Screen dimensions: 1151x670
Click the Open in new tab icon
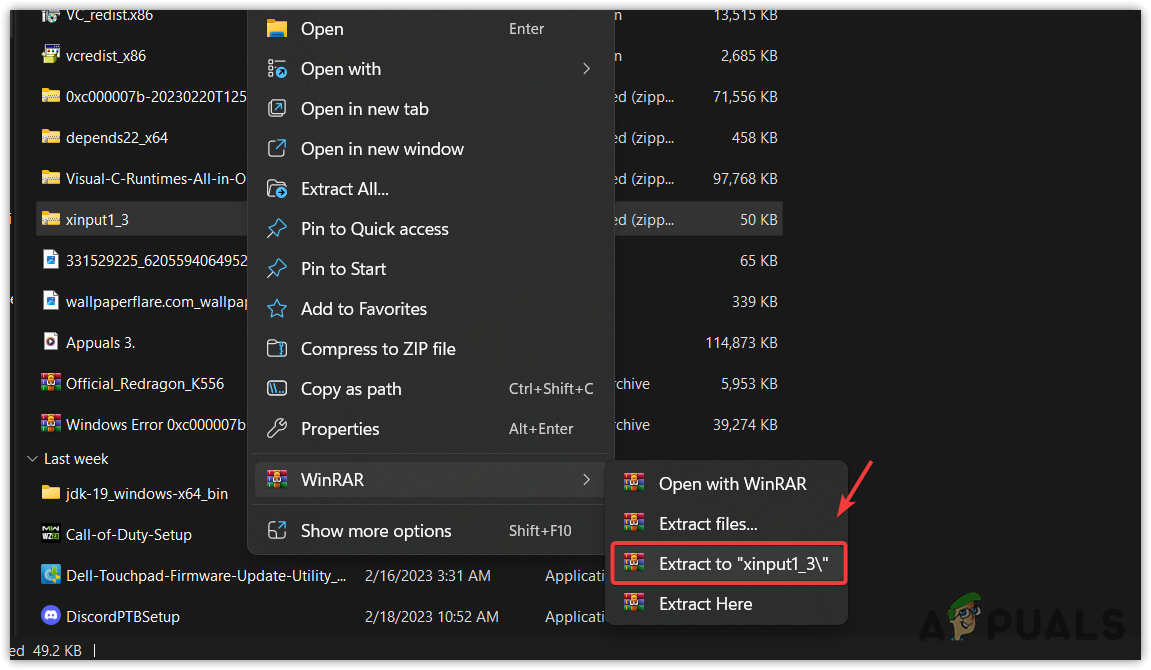pos(276,108)
